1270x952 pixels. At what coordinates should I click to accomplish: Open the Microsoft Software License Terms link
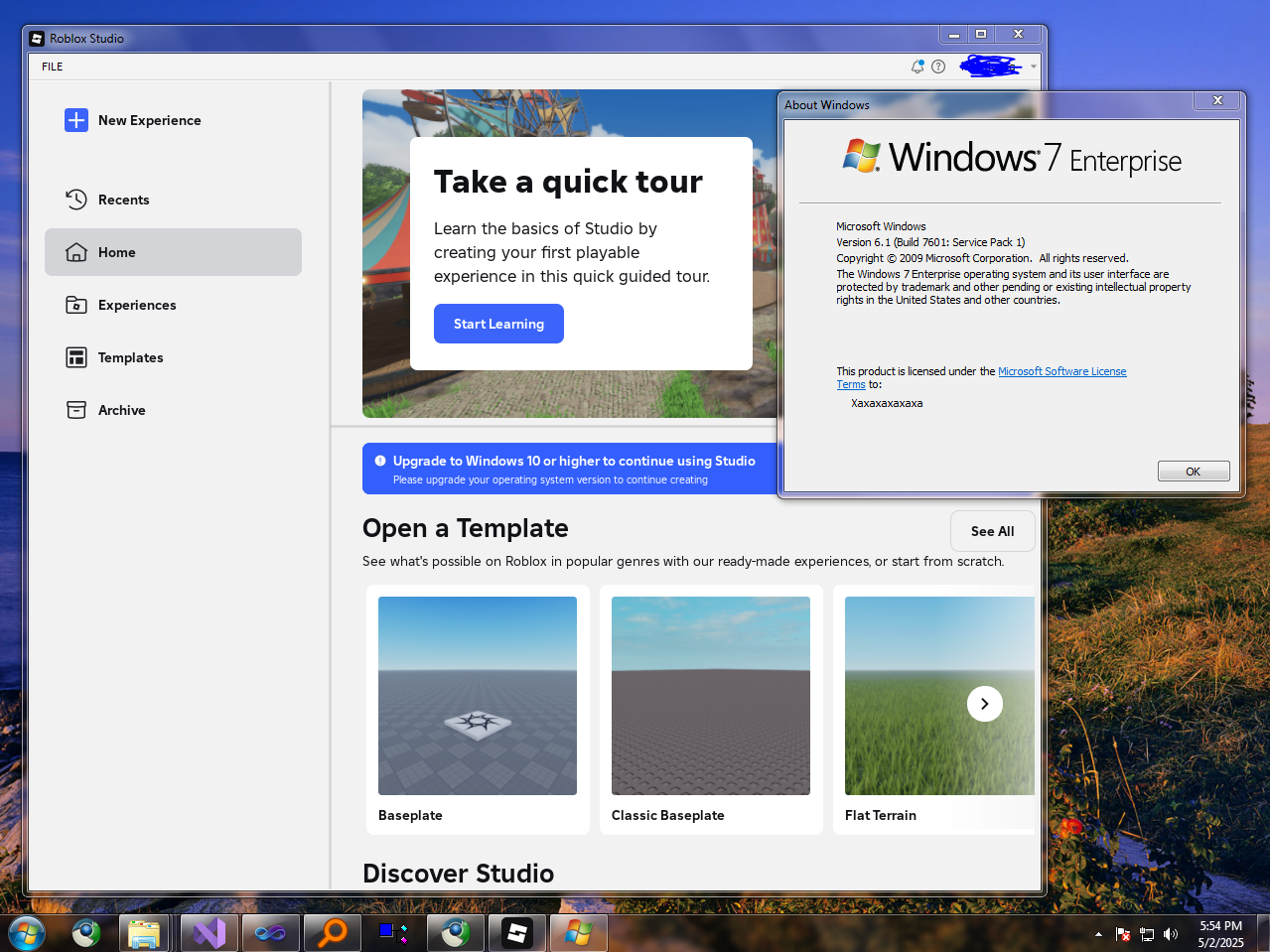pyautogui.click(x=1061, y=371)
